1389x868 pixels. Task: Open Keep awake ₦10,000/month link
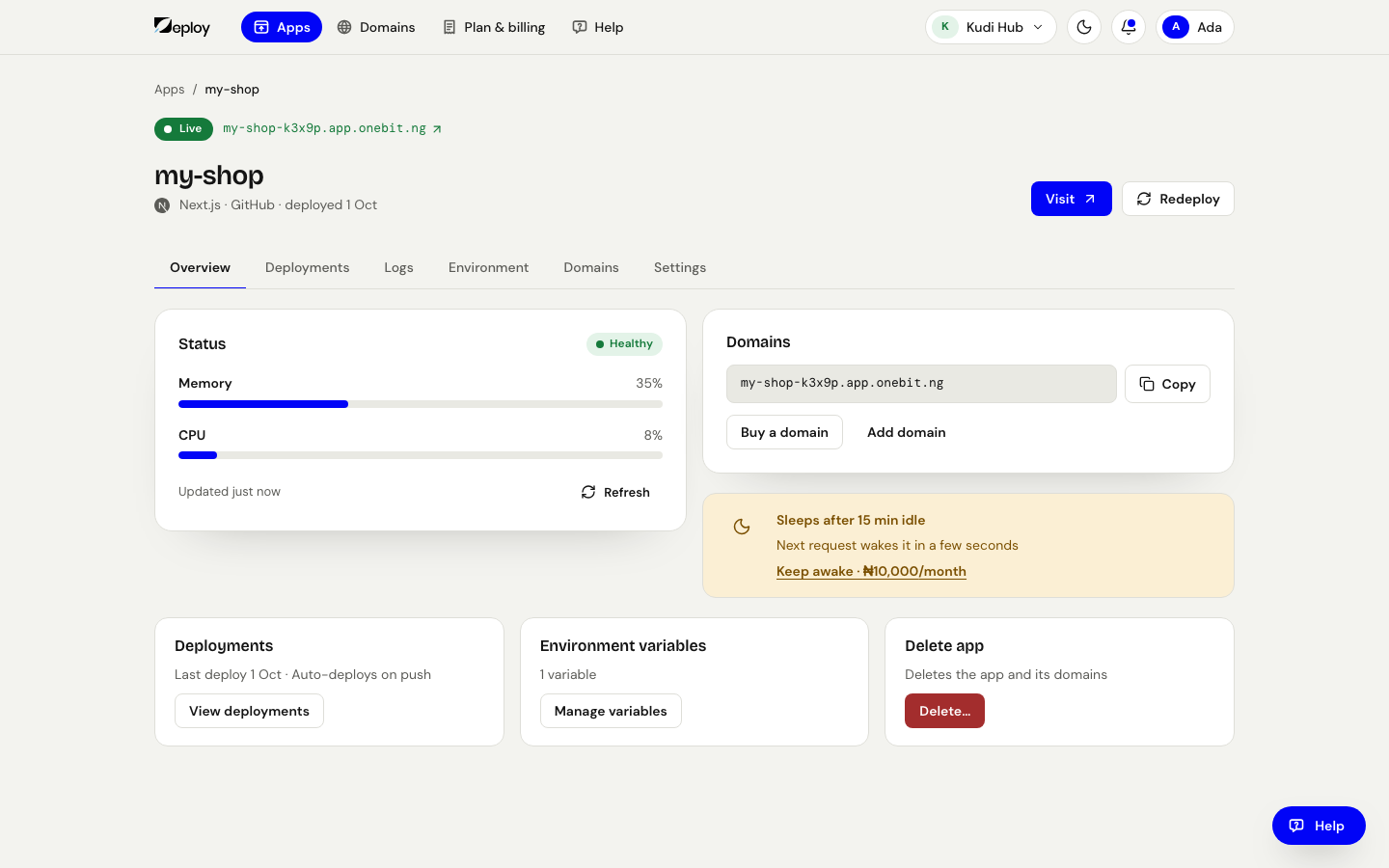point(871,571)
